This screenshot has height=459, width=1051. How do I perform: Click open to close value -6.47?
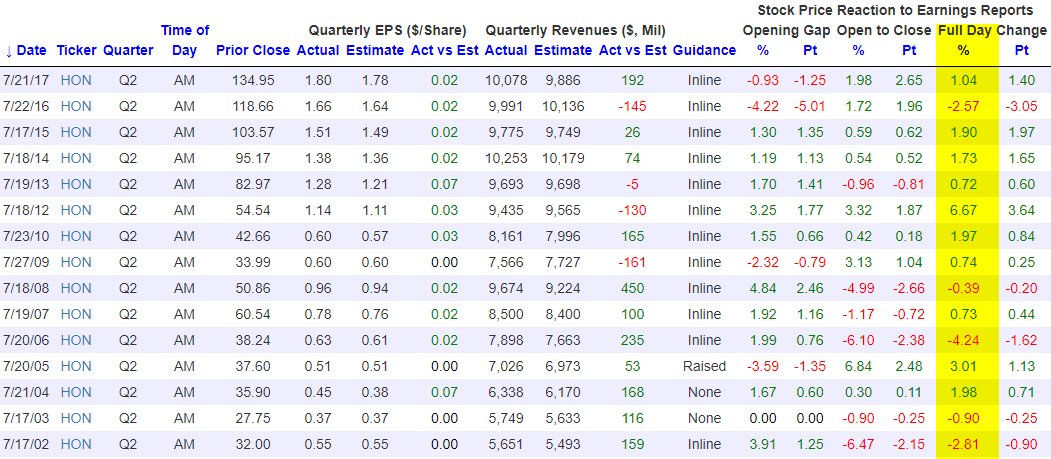coord(859,444)
